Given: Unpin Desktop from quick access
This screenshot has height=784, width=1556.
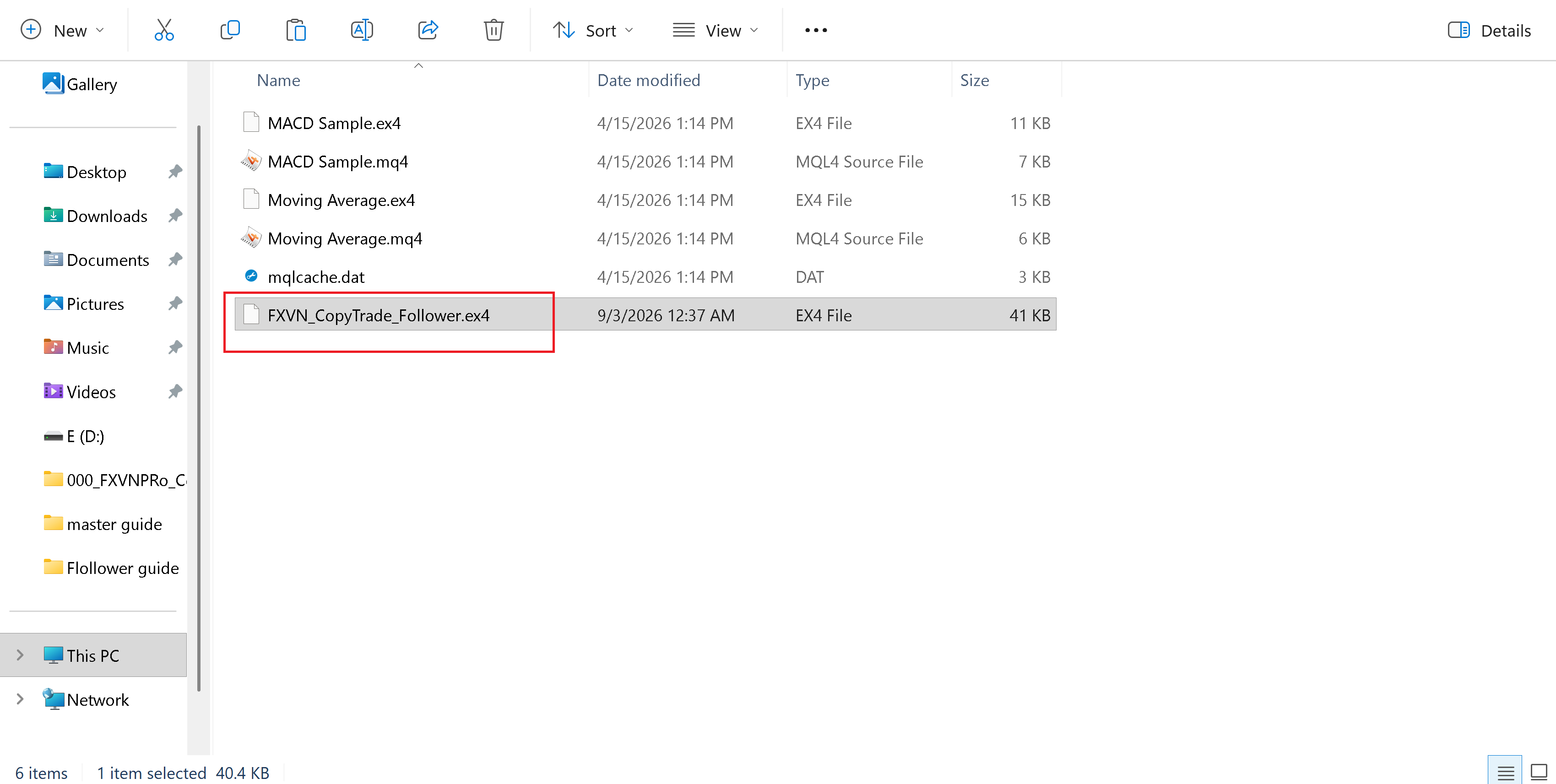Looking at the screenshot, I should pos(175,172).
